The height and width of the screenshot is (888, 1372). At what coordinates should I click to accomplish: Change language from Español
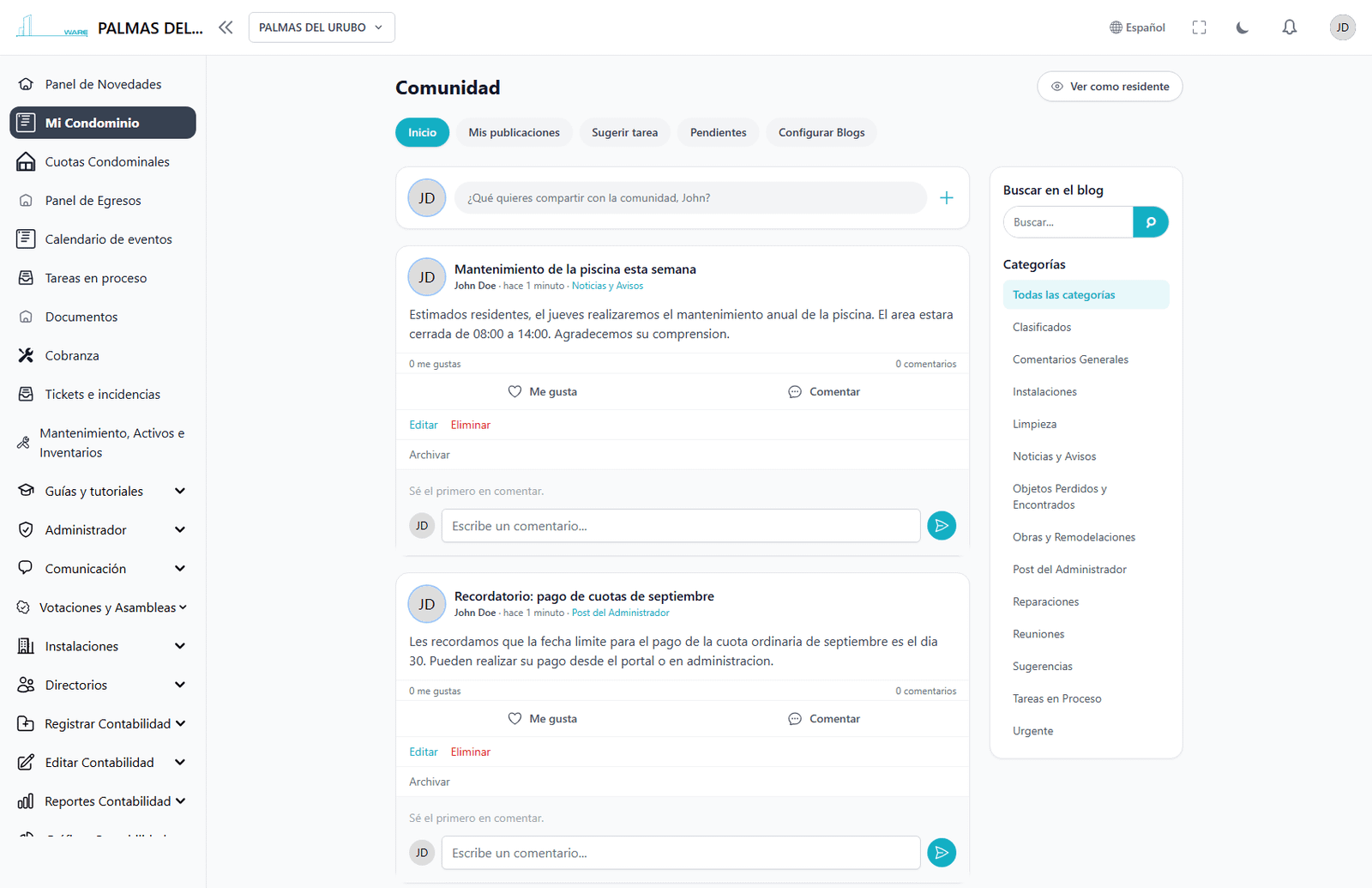pyautogui.click(x=1137, y=27)
